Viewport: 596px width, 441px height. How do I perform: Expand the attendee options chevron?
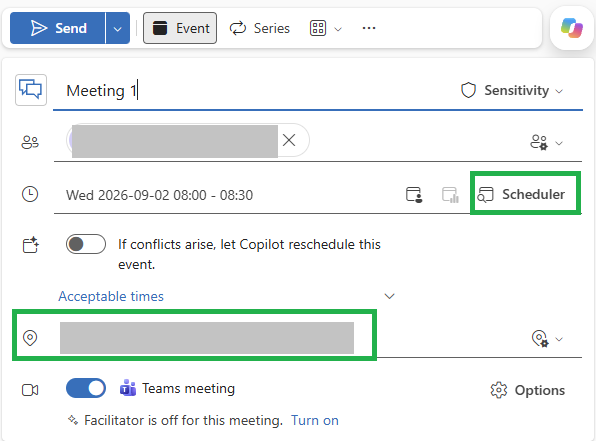click(559, 143)
